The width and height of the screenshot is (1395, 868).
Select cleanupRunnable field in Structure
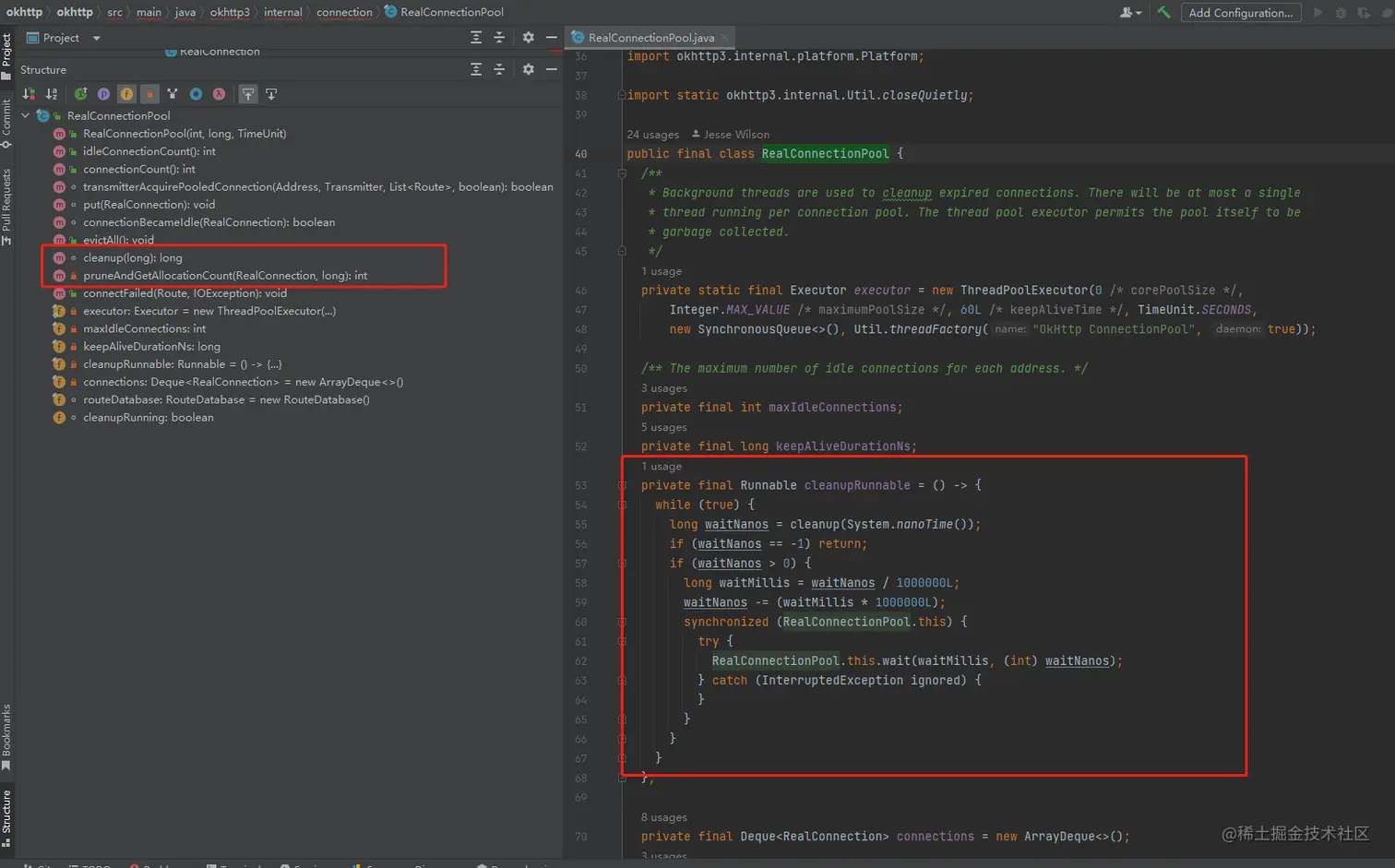click(x=183, y=364)
